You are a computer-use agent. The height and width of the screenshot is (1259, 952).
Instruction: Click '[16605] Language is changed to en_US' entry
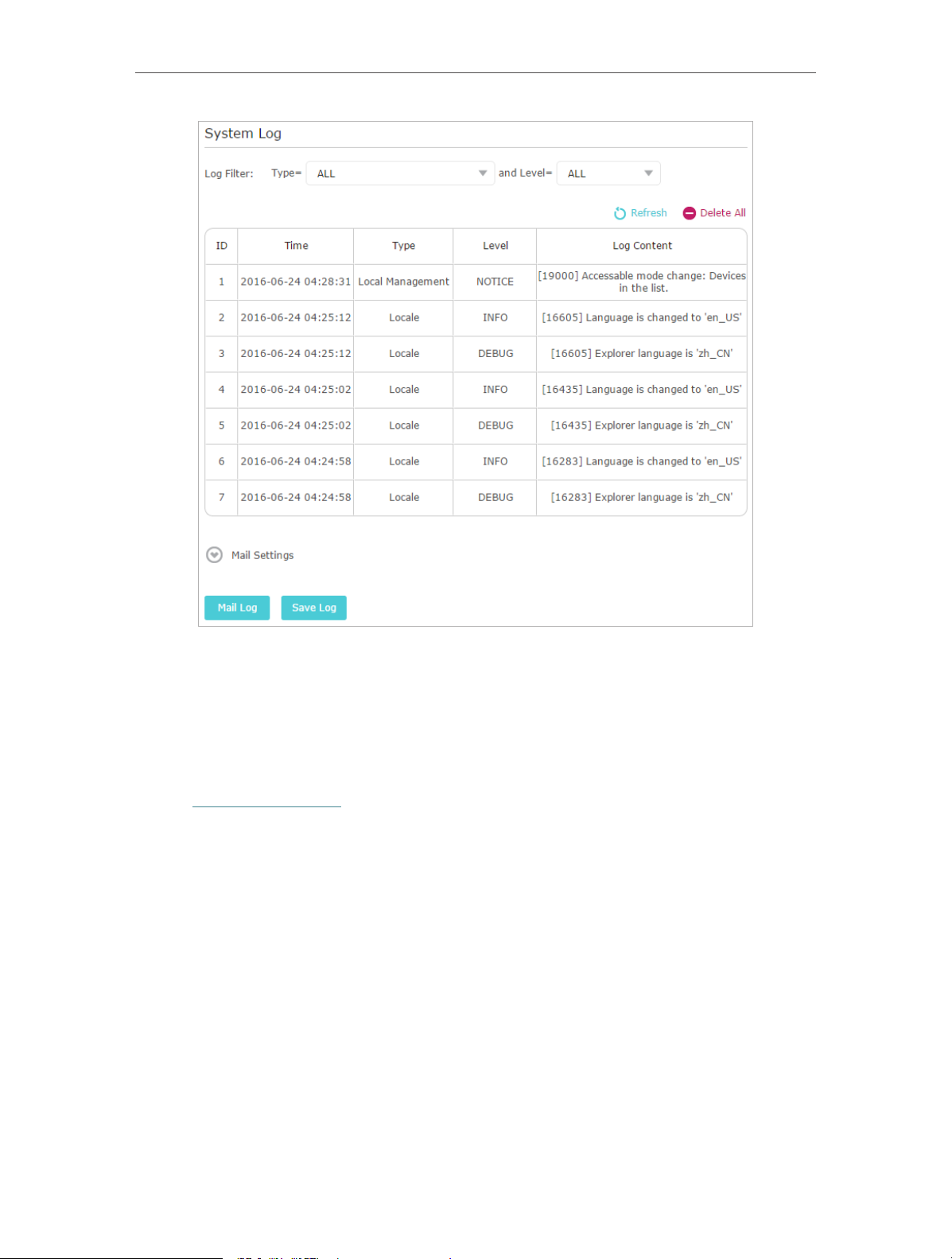click(x=642, y=317)
